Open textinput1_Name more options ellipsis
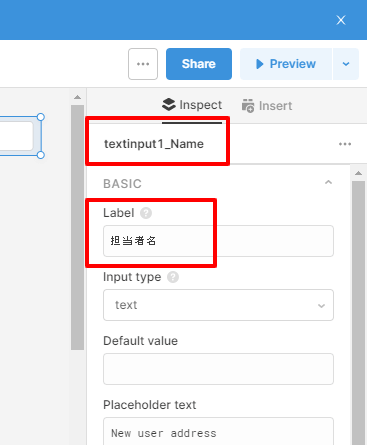 pyautogui.click(x=345, y=144)
